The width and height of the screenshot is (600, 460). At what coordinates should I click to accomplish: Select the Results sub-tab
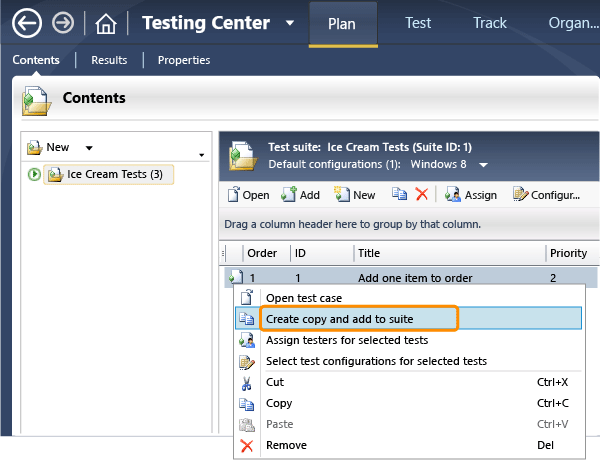click(x=109, y=60)
